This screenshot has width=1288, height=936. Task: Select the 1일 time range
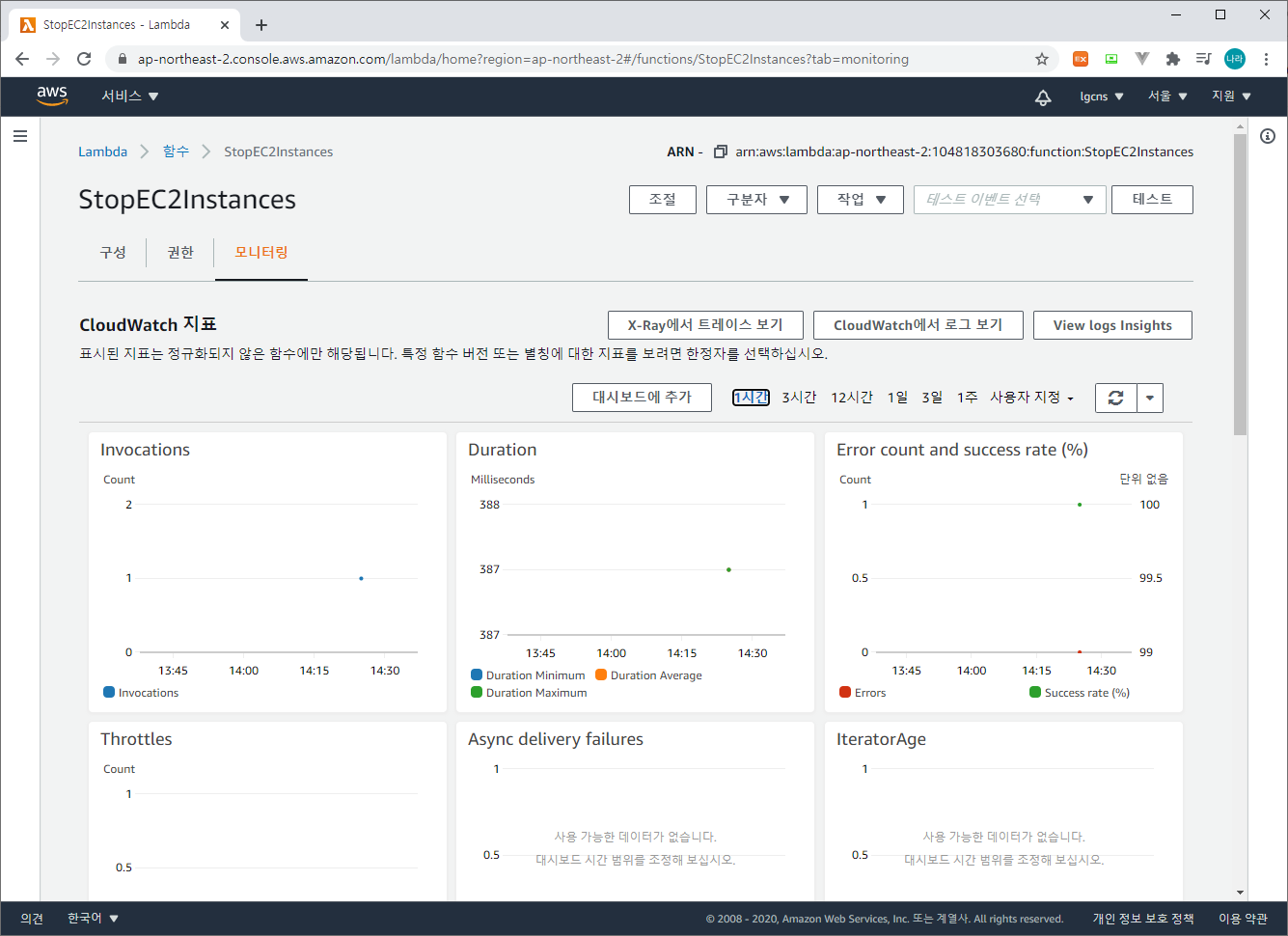point(897,398)
